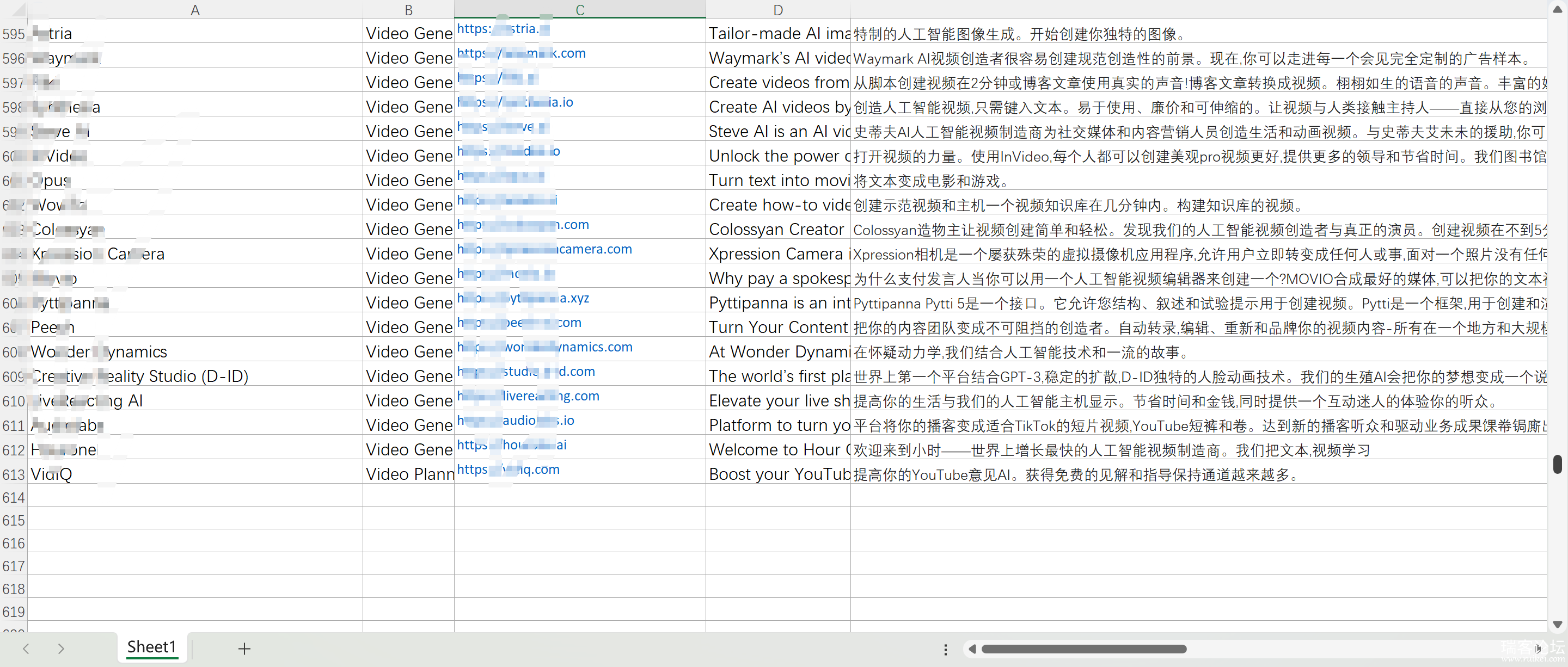The image size is (1568, 667).
Task: Open the link ending in namics.com
Action: click(545, 347)
